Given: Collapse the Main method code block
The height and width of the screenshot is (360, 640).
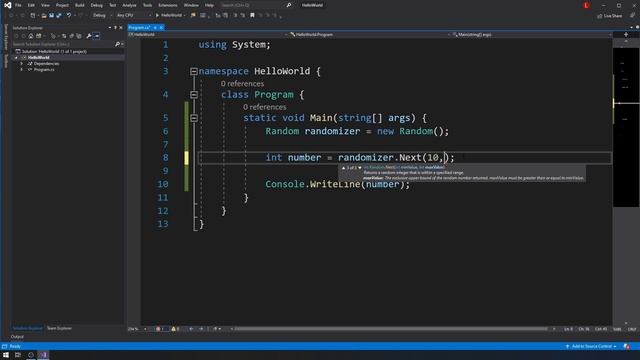Looking at the screenshot, I should 194,118.
